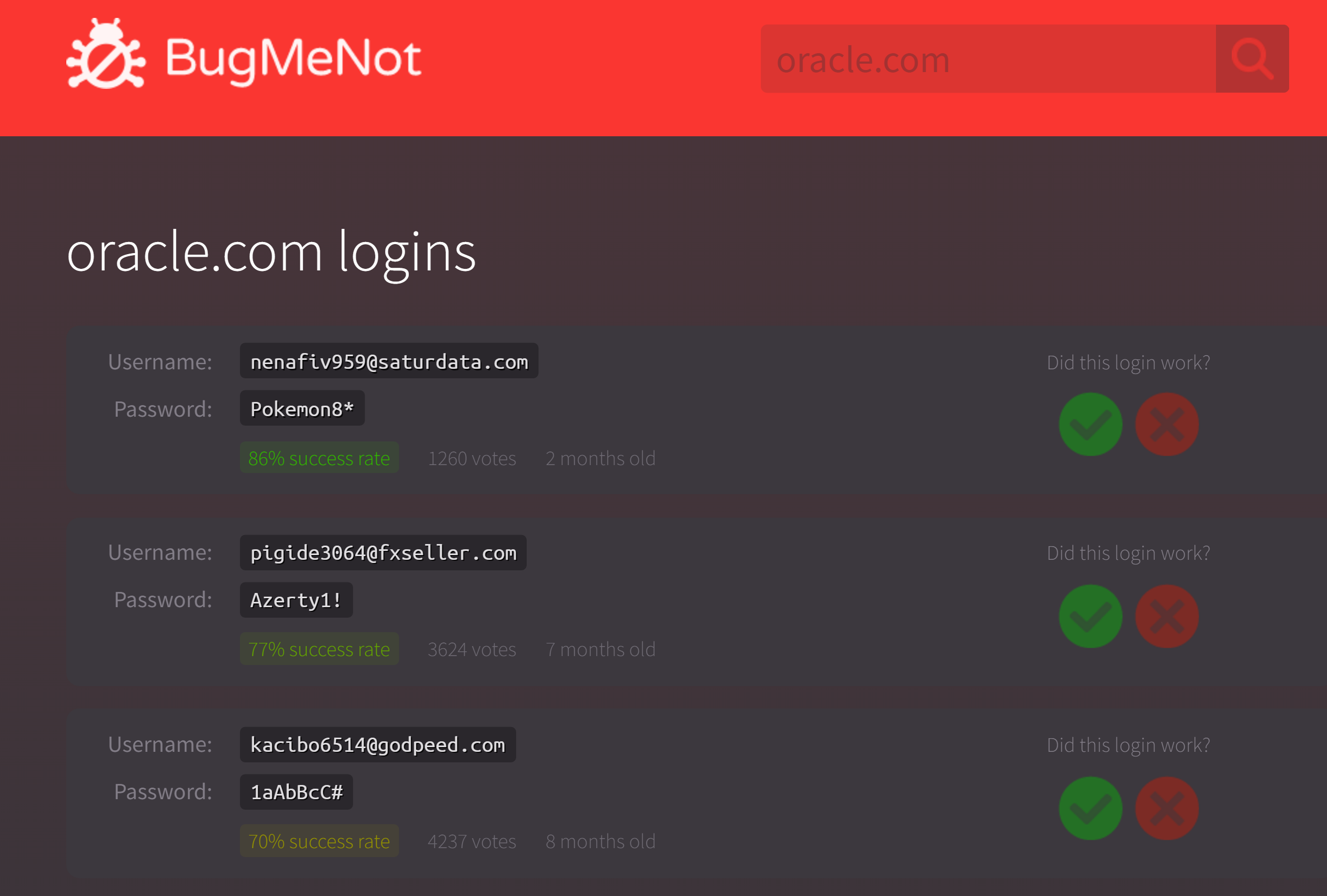Click the BugMeNot bug logo icon
Image resolution: width=1327 pixels, height=896 pixels.
[x=106, y=55]
